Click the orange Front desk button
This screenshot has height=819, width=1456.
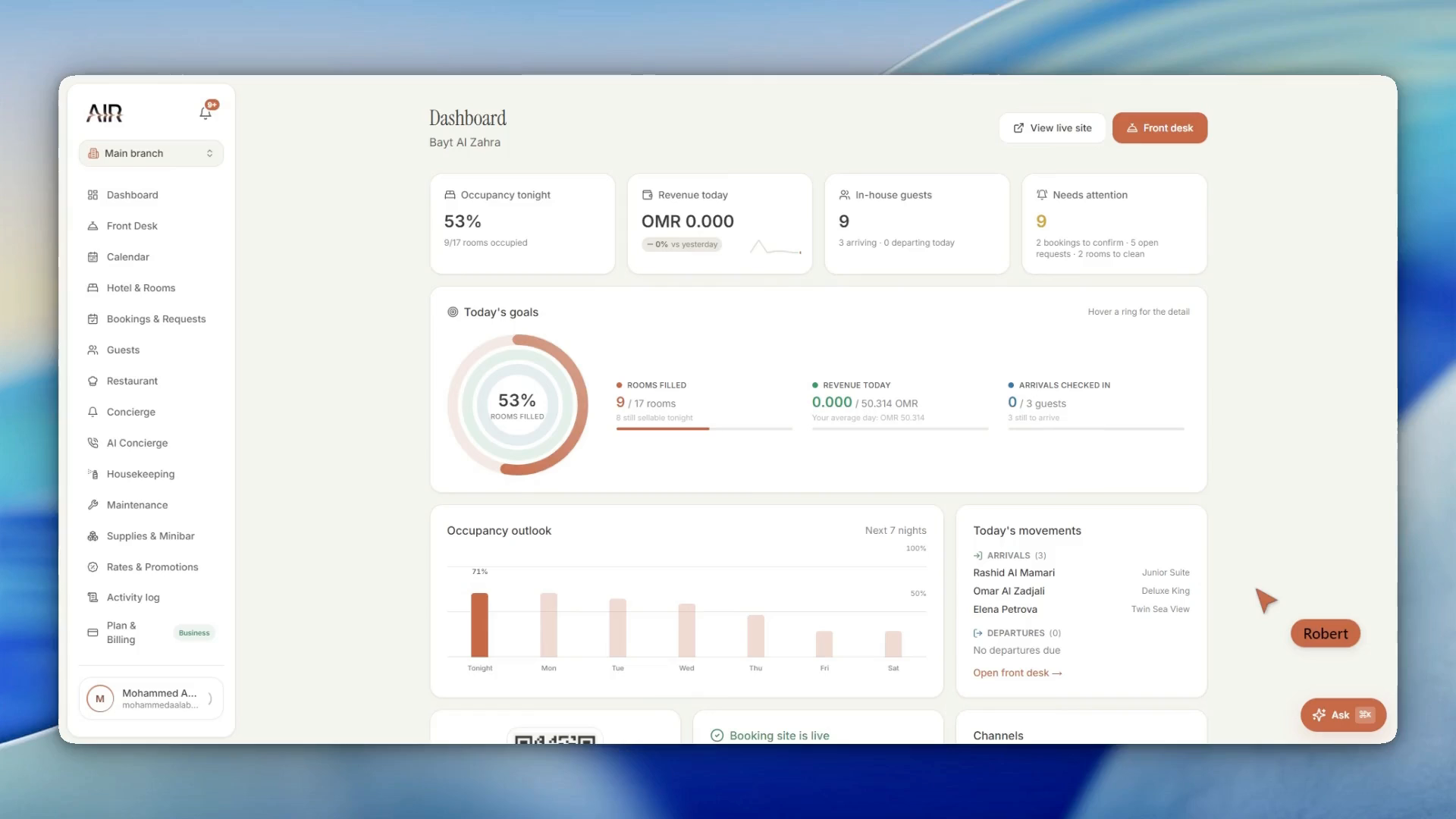1159,128
